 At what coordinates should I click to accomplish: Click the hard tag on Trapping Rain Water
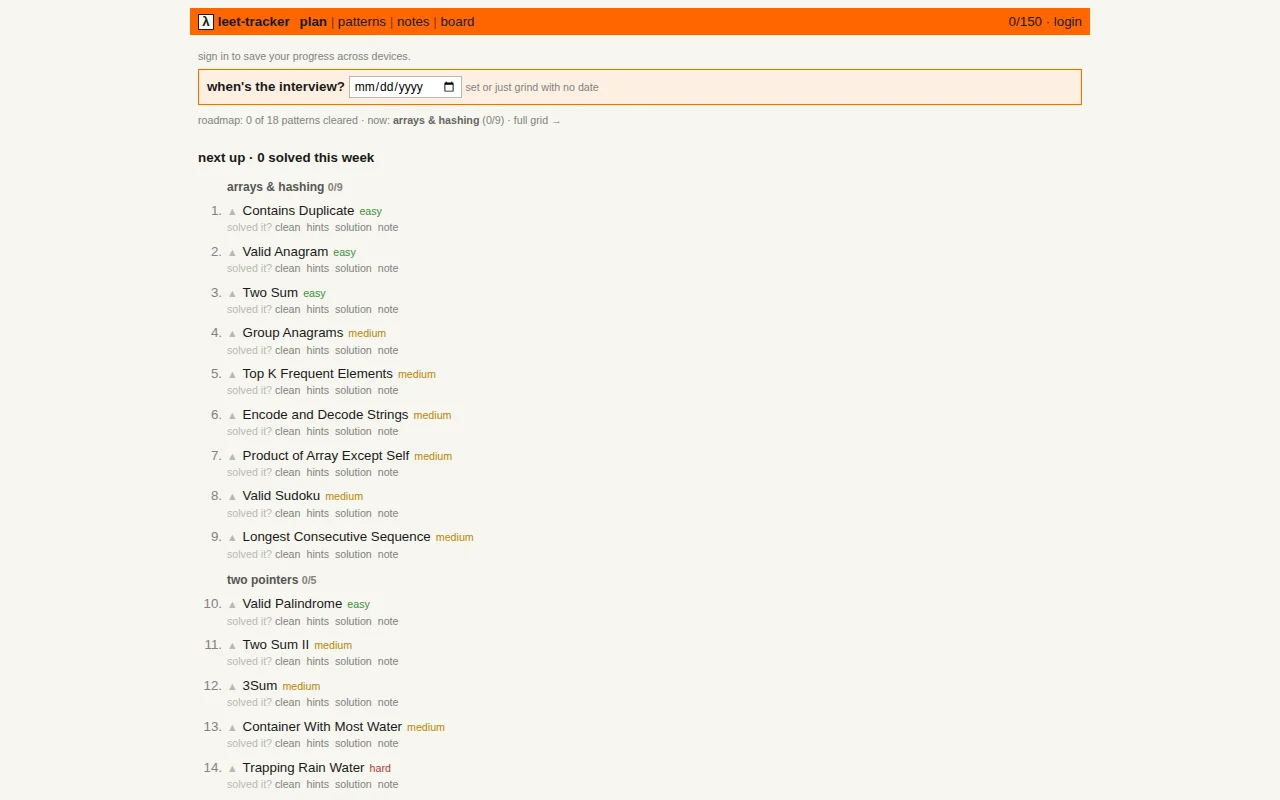380,769
